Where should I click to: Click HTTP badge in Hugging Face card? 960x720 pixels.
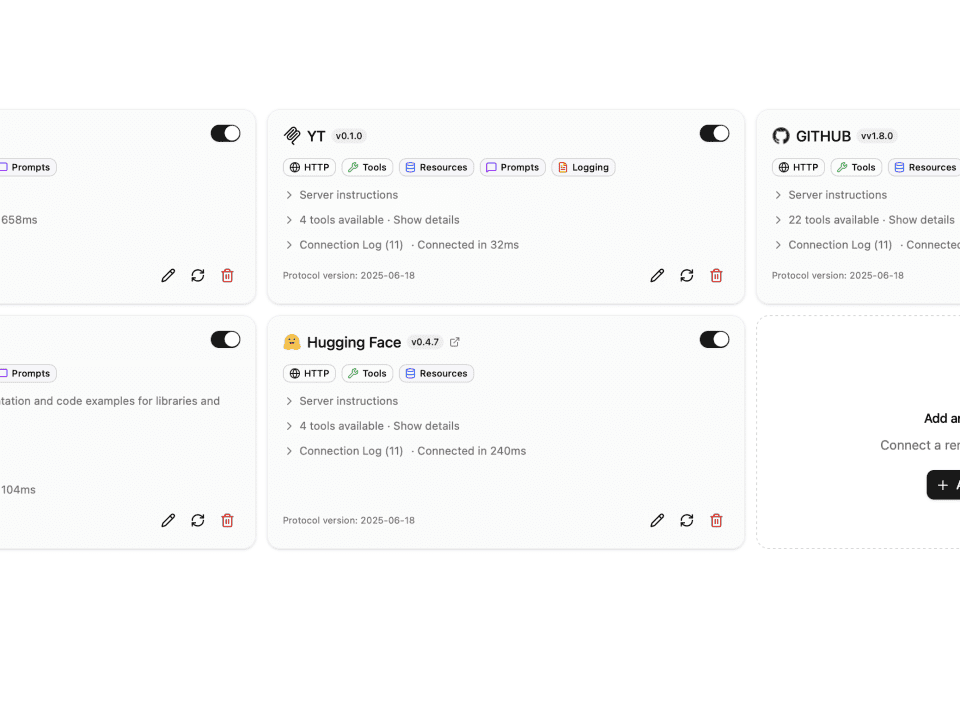(309, 373)
